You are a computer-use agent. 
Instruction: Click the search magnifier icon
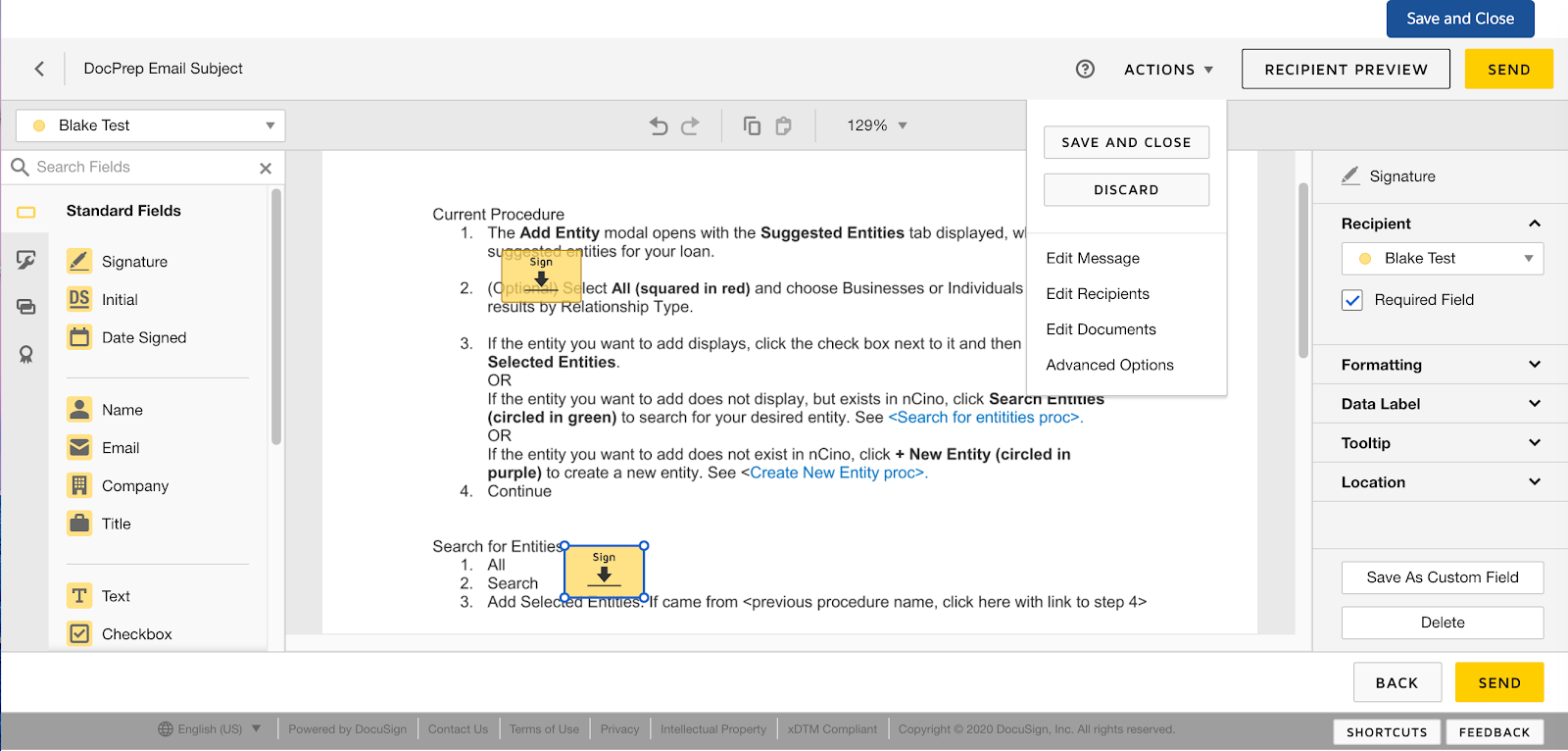pyautogui.click(x=20, y=167)
